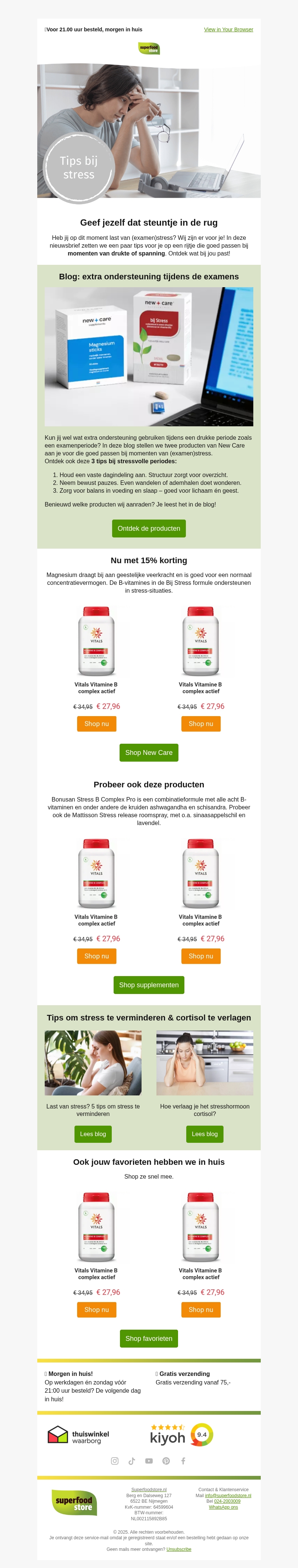Open the Kiyoh 9.4 rating badge

click(182, 1435)
